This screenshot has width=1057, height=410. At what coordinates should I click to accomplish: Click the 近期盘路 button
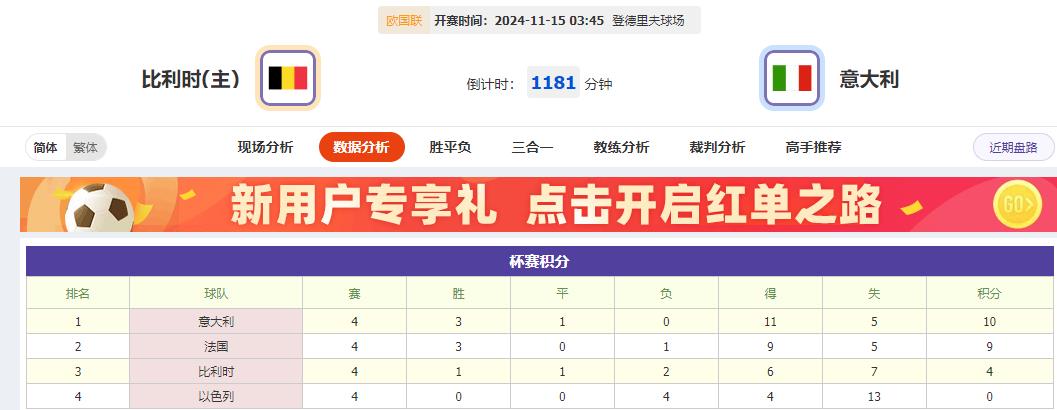click(1013, 147)
